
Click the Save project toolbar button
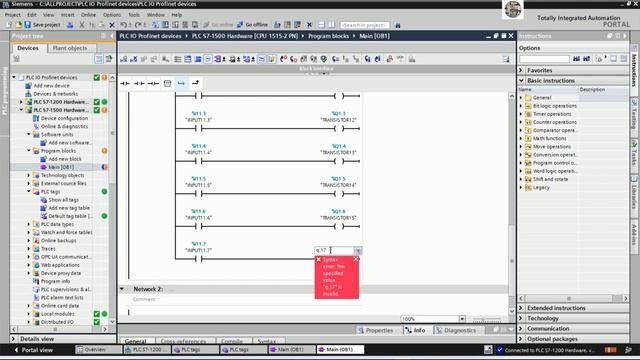pos(42,25)
